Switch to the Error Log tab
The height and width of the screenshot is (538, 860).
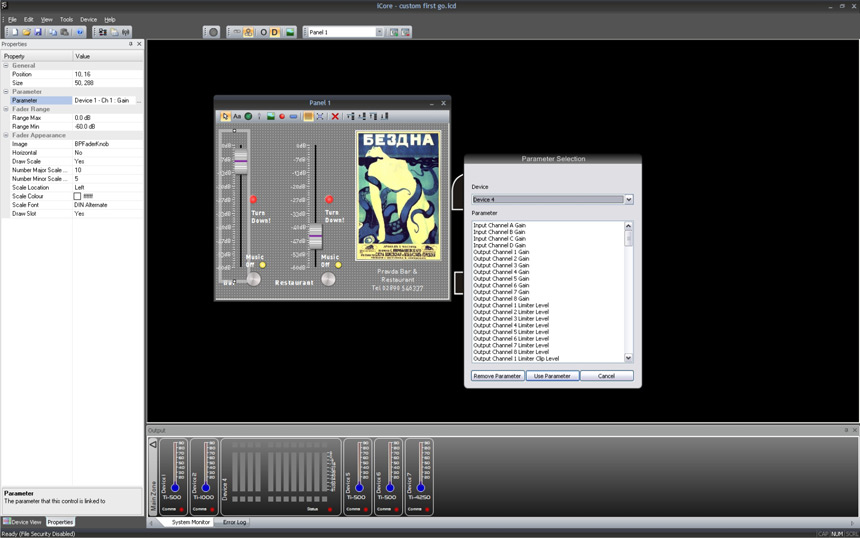[x=234, y=522]
